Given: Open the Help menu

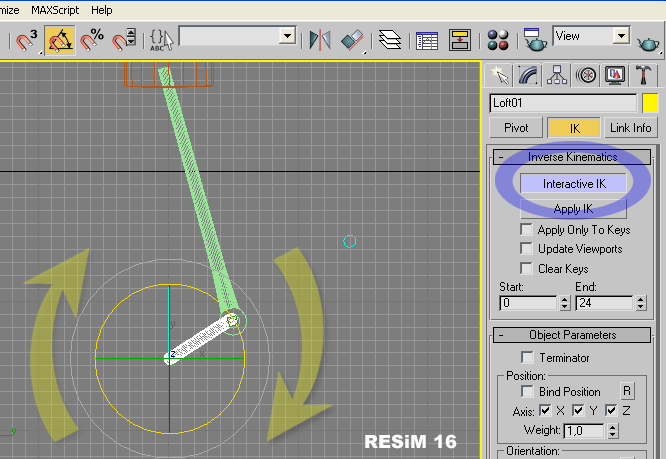Looking at the screenshot, I should tap(102, 9).
